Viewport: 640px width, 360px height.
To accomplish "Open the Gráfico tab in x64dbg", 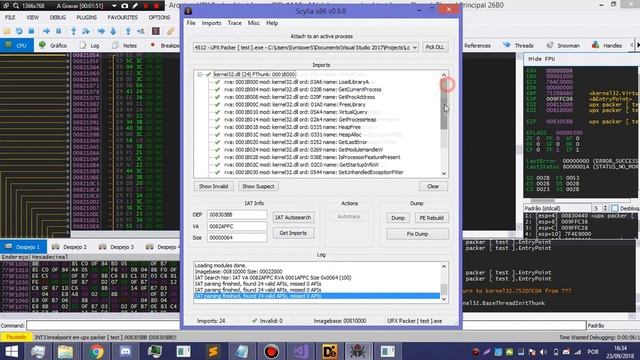I will [x=53, y=45].
